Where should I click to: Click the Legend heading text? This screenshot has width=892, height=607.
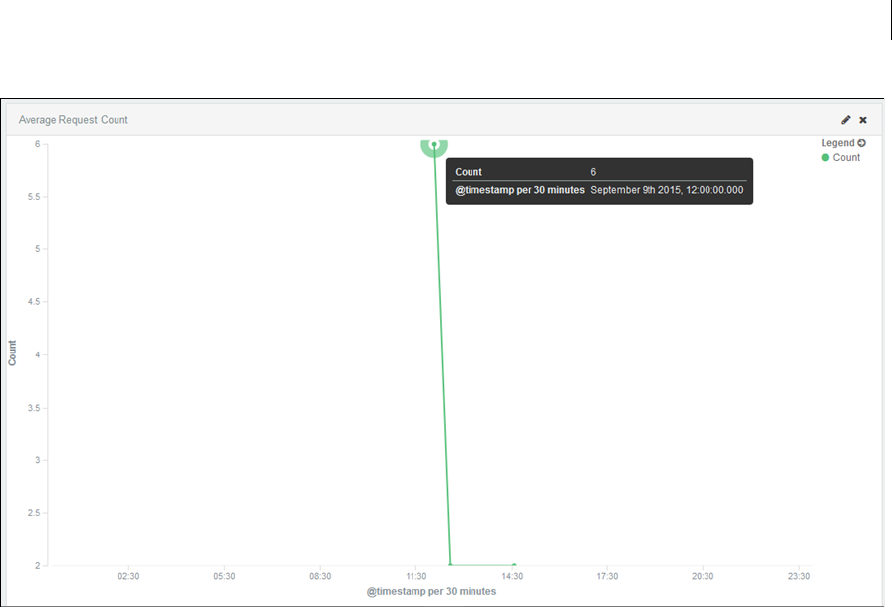click(838, 143)
